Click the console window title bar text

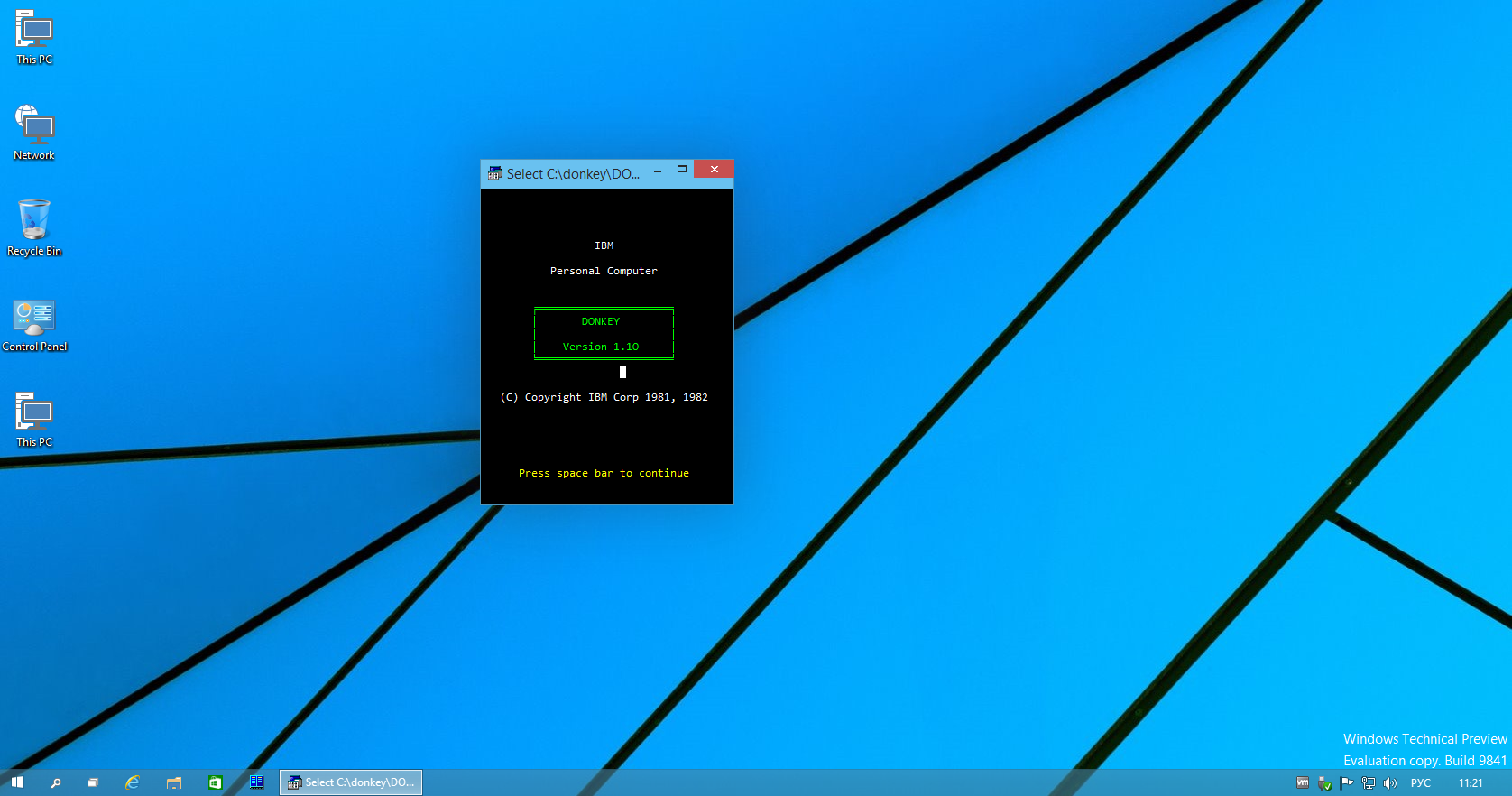click(573, 173)
